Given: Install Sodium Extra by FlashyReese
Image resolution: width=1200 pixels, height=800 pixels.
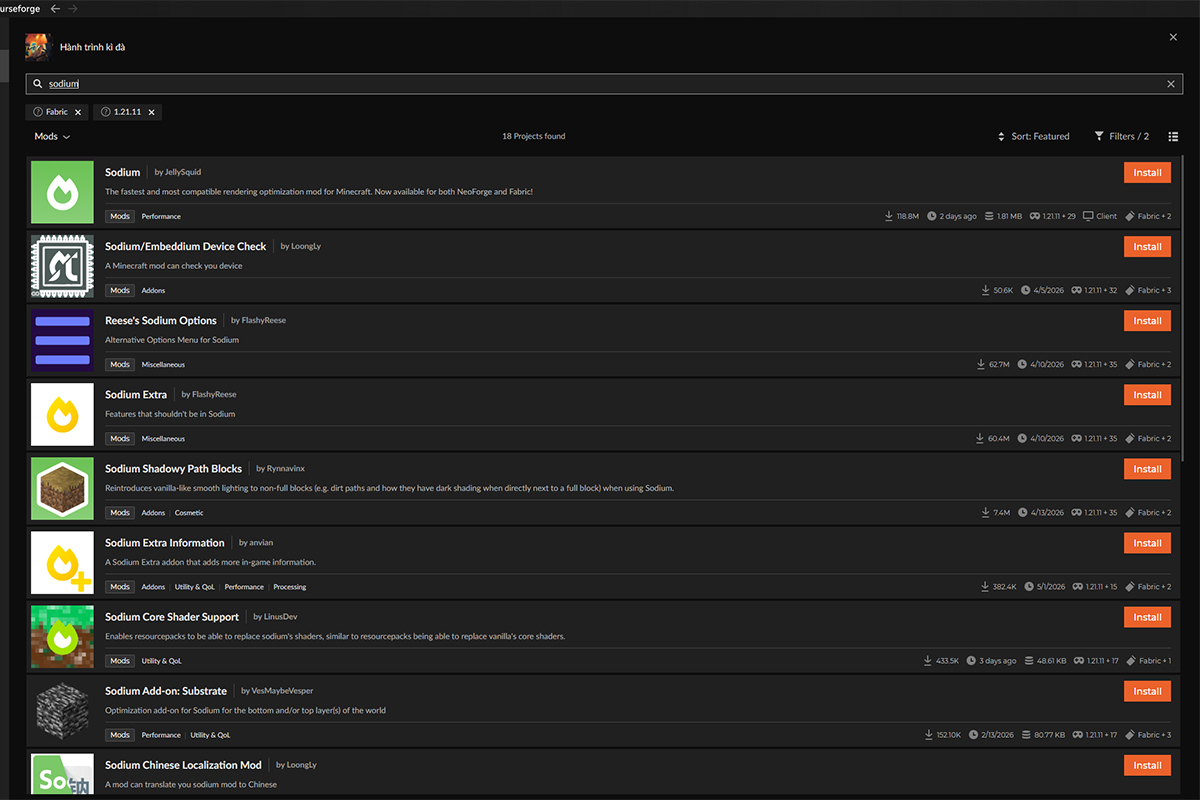Looking at the screenshot, I should point(1147,394).
